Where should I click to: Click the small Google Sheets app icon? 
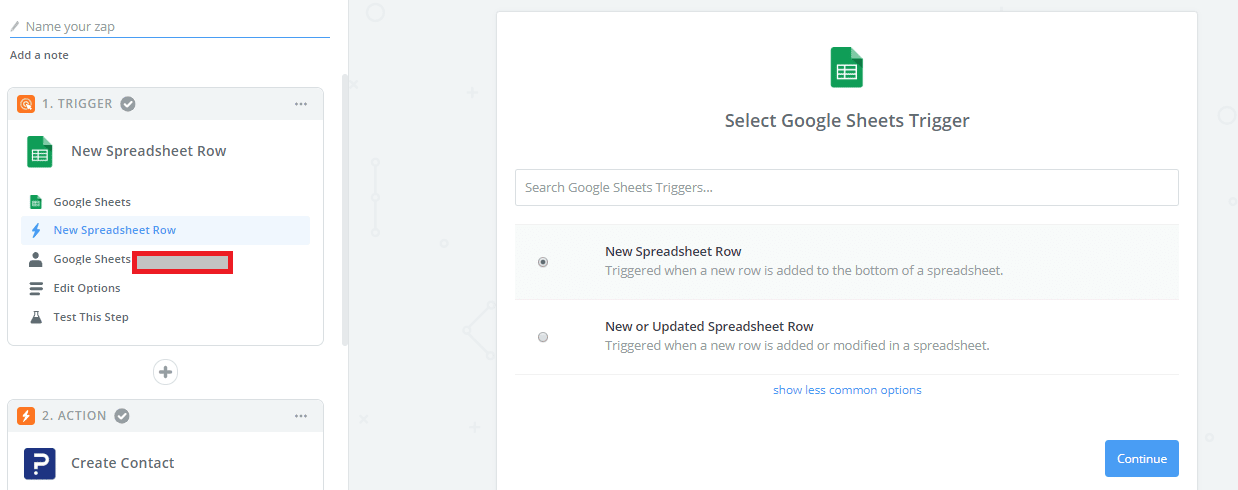tap(36, 202)
